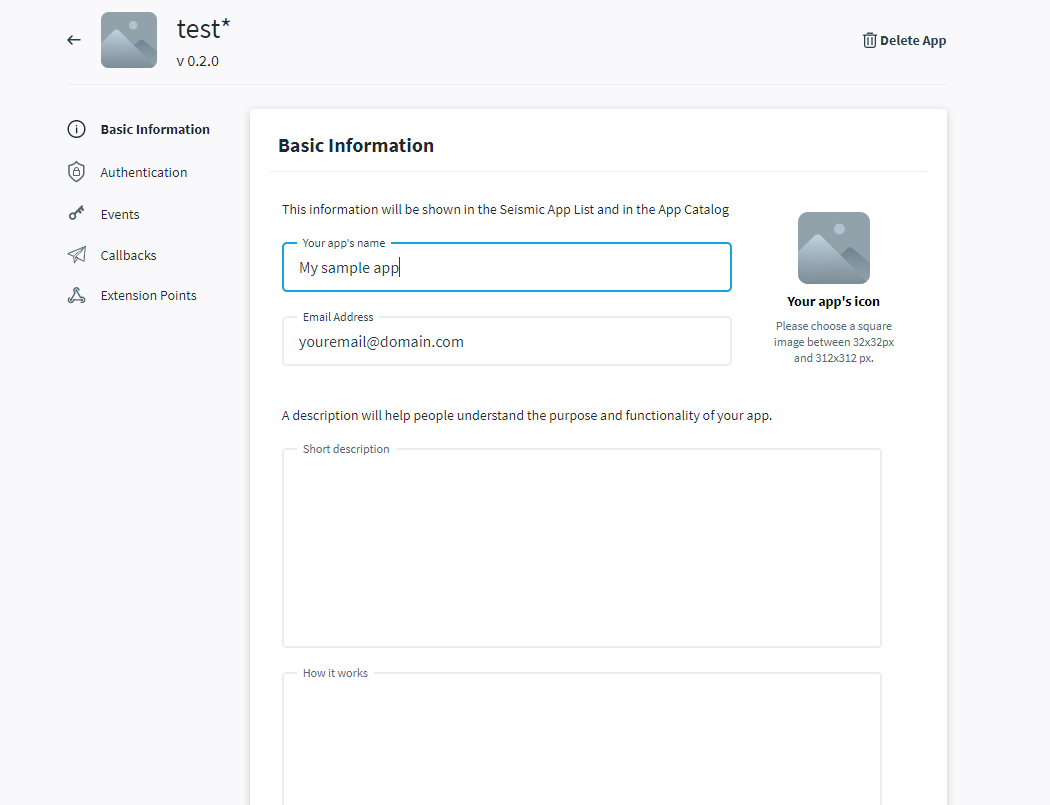Focus the Your app's name field
1050x805 pixels.
click(507, 267)
